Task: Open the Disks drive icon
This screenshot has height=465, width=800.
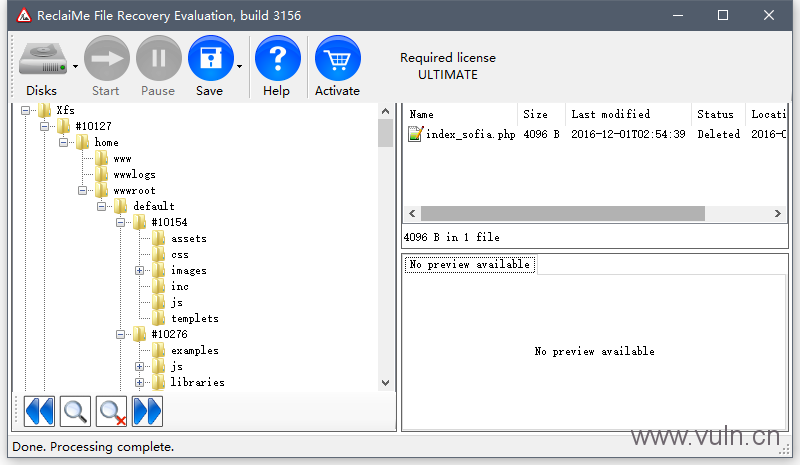Action: [x=43, y=59]
